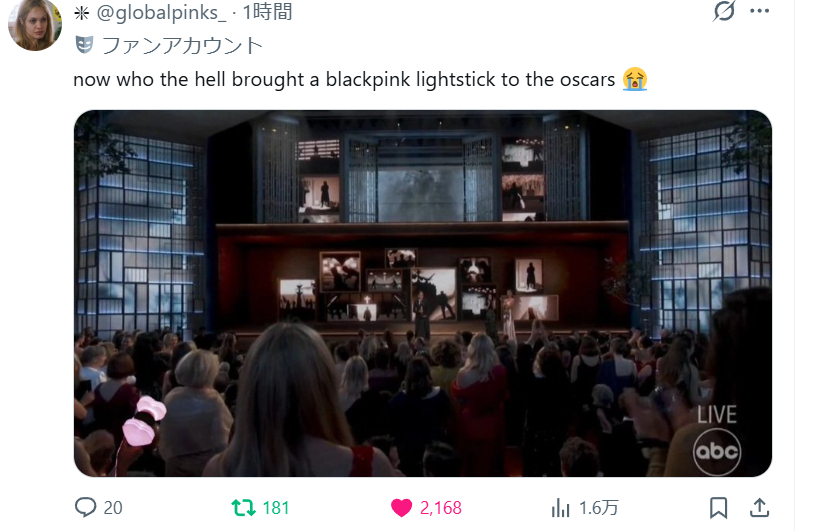Open the author's profile avatar
819x531 pixels.
[x=35, y=23]
